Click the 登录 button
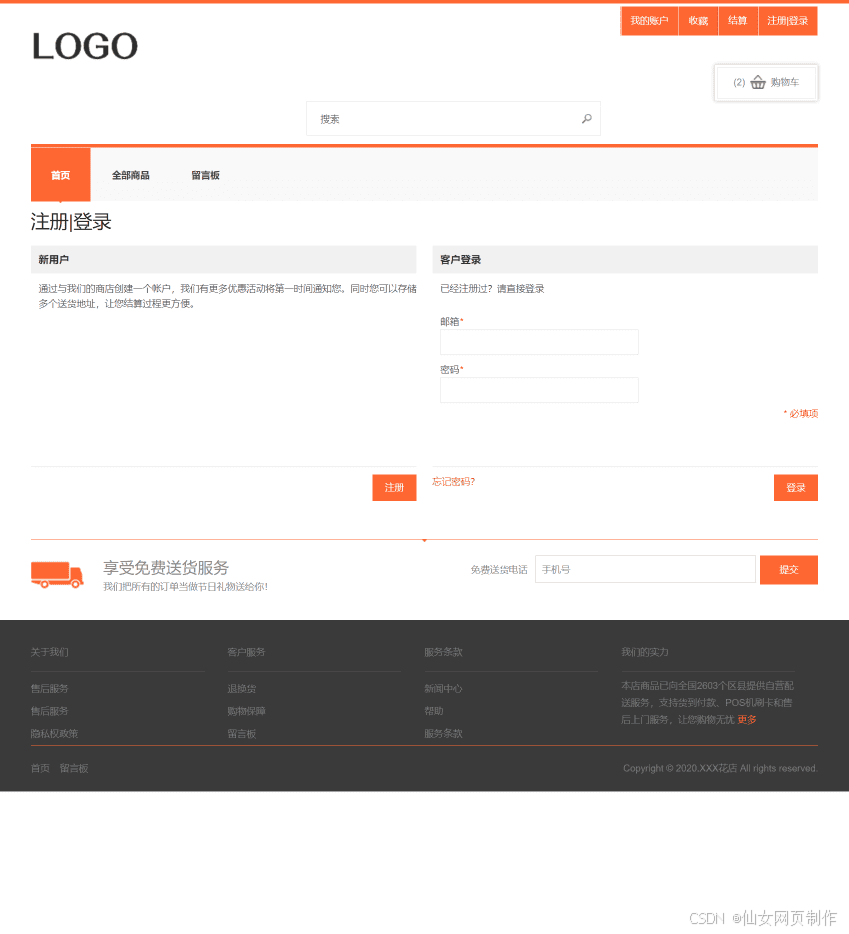Image resolution: width=849 pixels, height=934 pixels. tap(795, 487)
